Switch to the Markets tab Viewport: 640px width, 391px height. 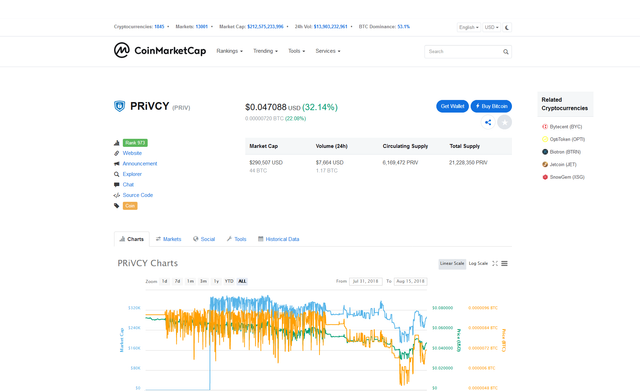coord(168,239)
